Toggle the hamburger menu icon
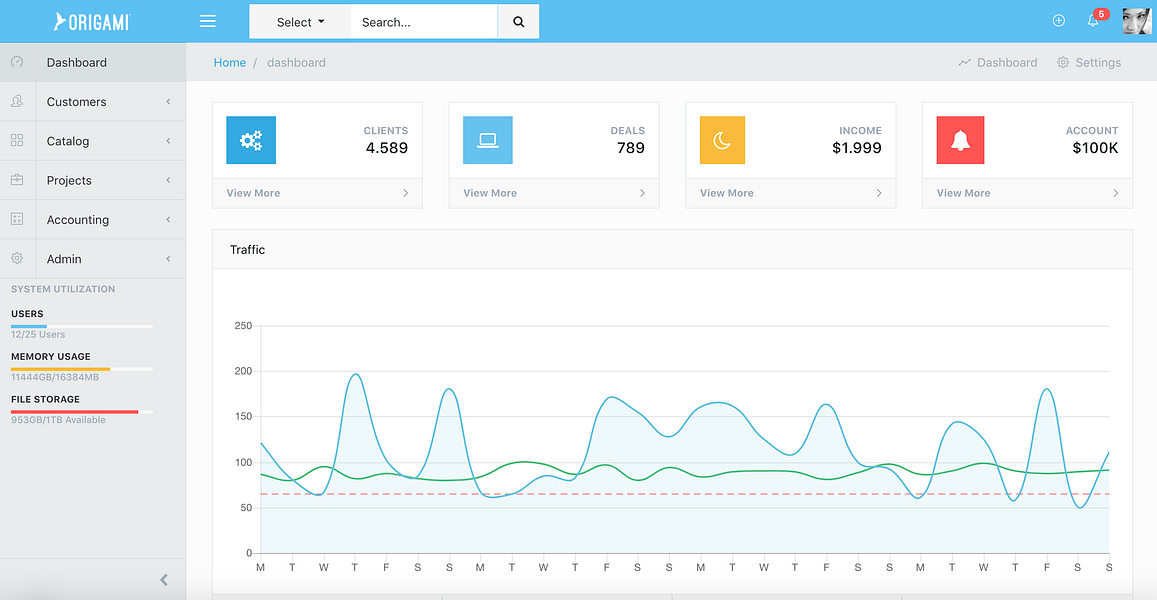The width and height of the screenshot is (1157, 600). (x=207, y=21)
